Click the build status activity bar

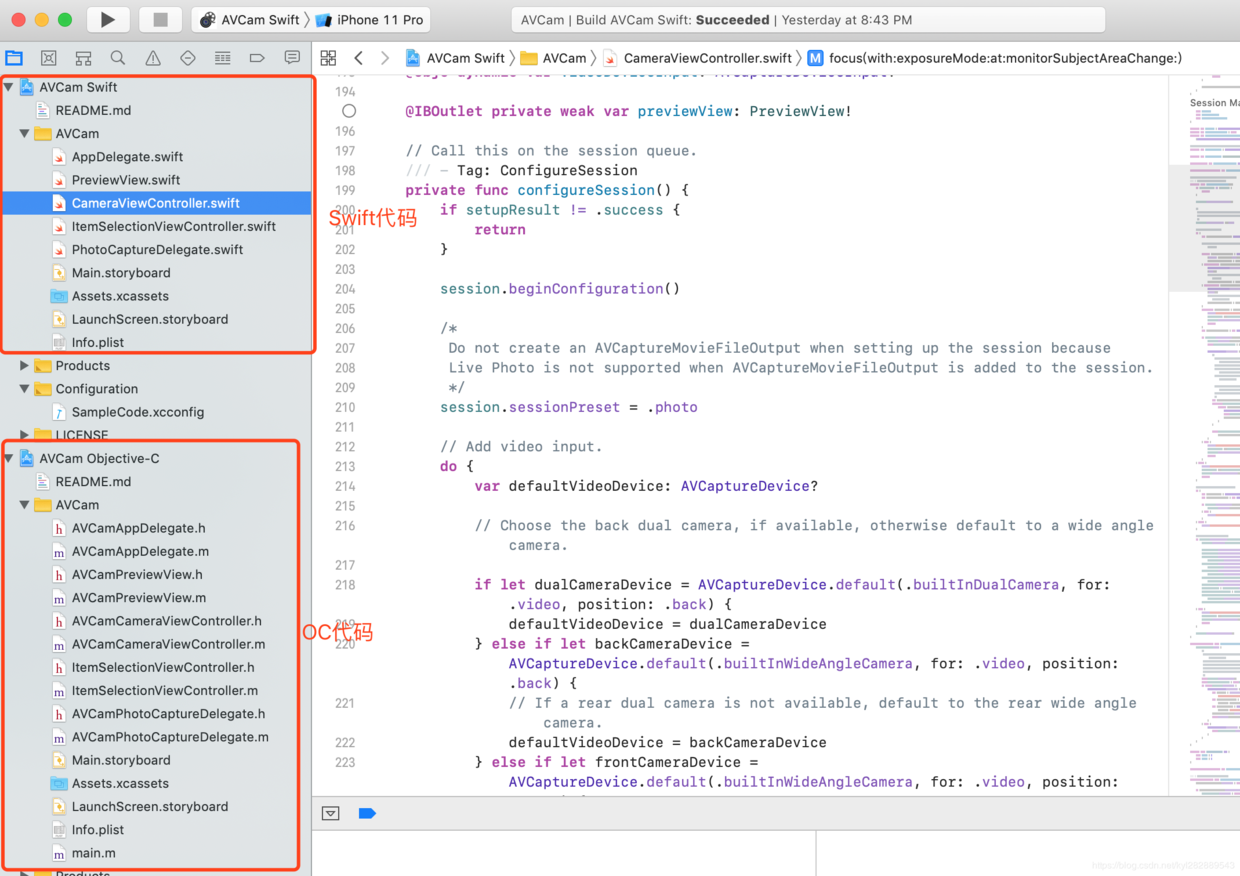pyautogui.click(x=808, y=19)
